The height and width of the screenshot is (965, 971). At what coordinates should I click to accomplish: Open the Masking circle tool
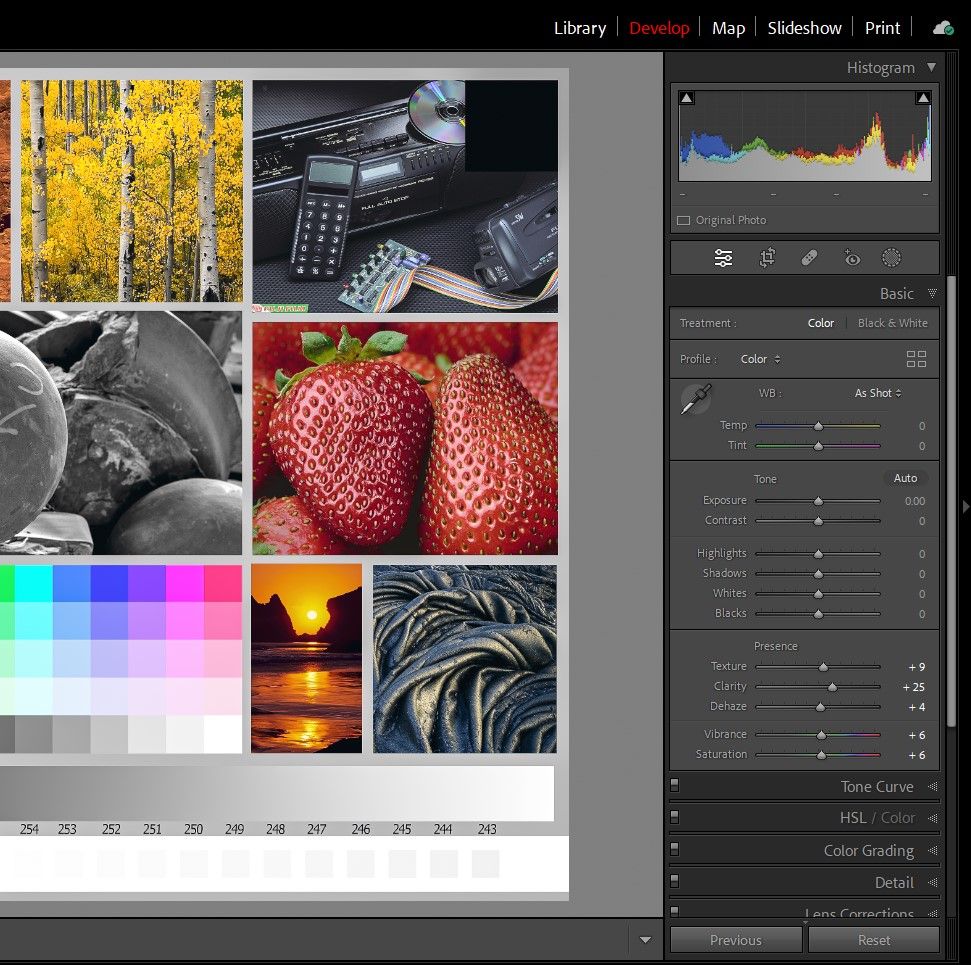point(891,258)
